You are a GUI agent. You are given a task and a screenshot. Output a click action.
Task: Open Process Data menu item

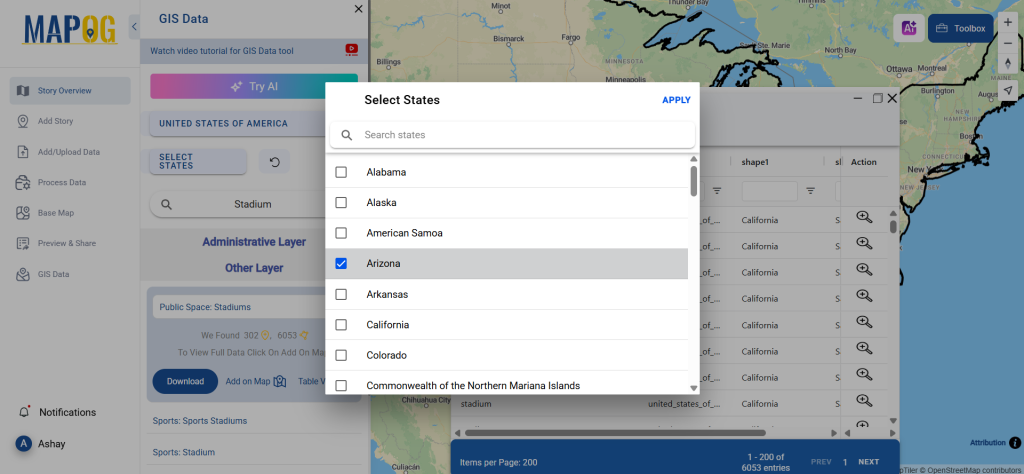tap(61, 183)
